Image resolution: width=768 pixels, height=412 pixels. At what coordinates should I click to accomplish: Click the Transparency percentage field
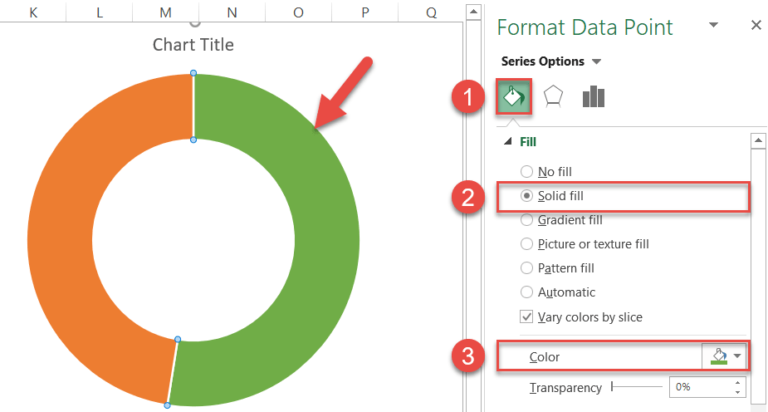pyautogui.click(x=698, y=387)
